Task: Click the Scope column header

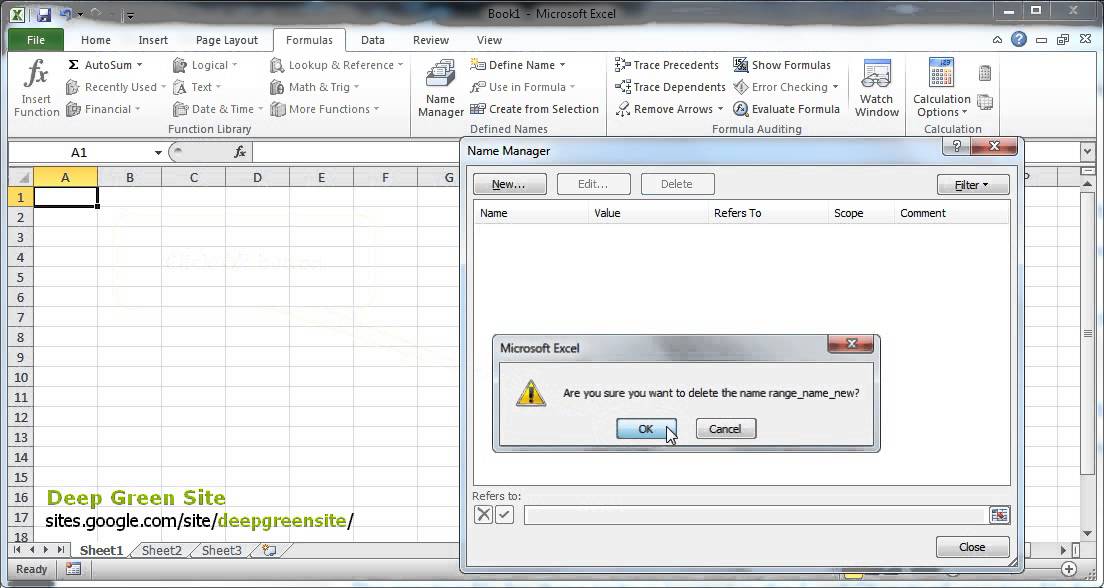Action: click(861, 213)
